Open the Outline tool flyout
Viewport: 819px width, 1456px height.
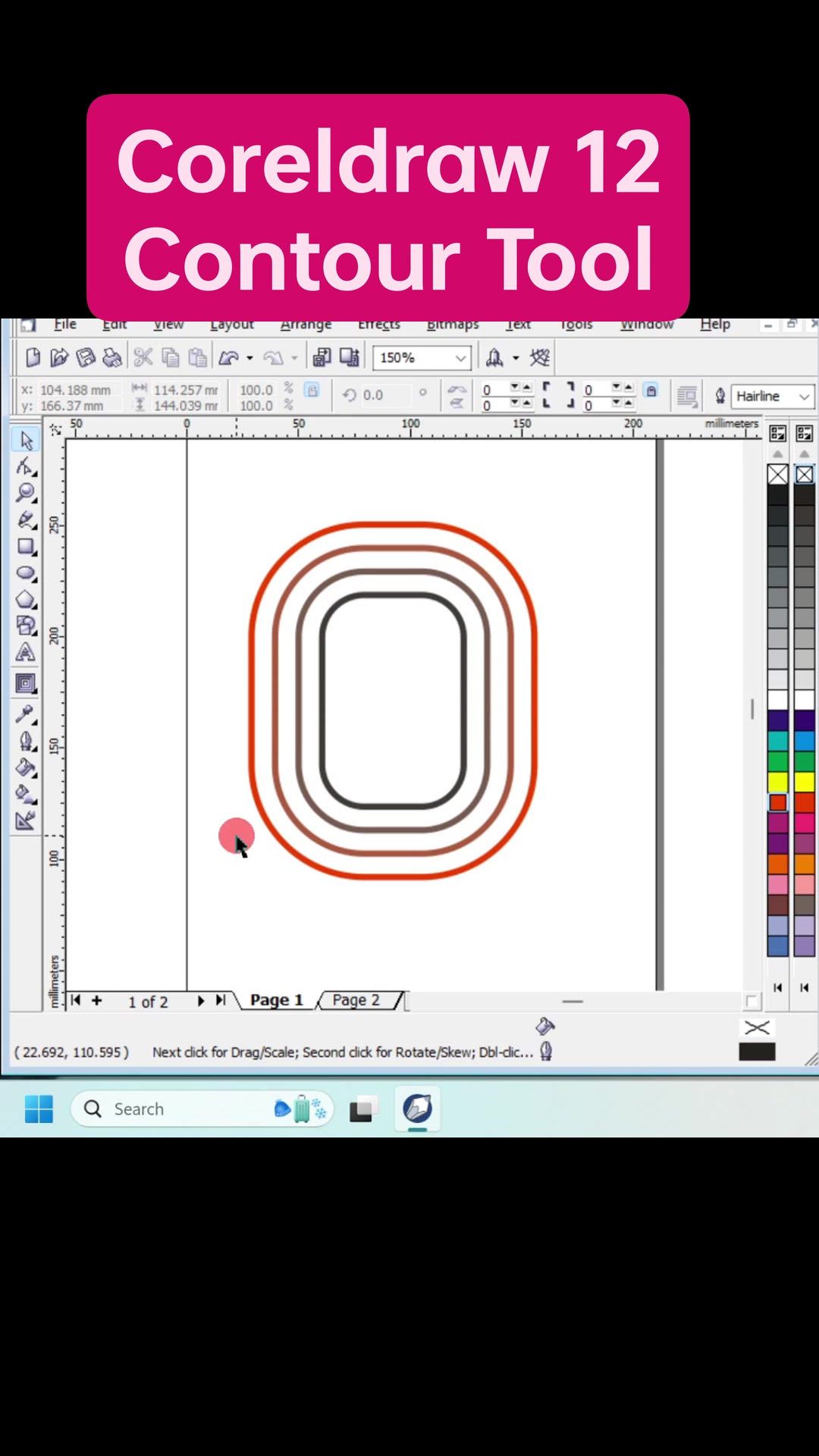pos(26,741)
